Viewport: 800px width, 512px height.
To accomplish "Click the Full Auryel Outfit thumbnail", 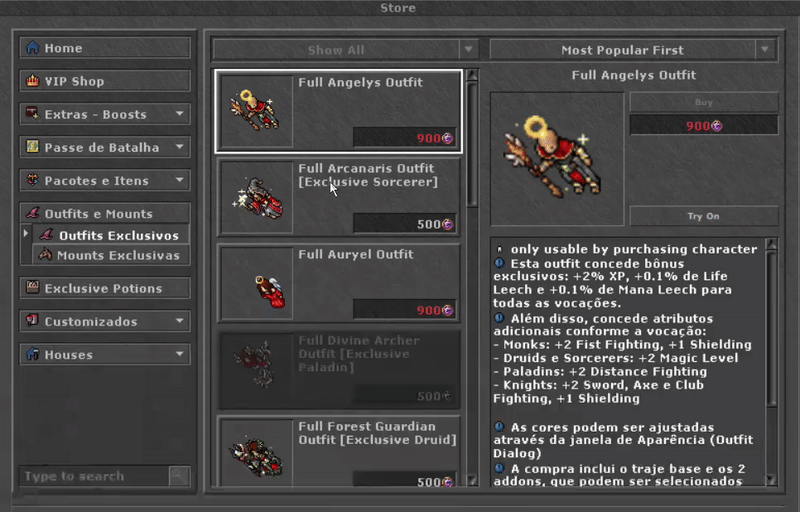I will pyautogui.click(x=257, y=284).
